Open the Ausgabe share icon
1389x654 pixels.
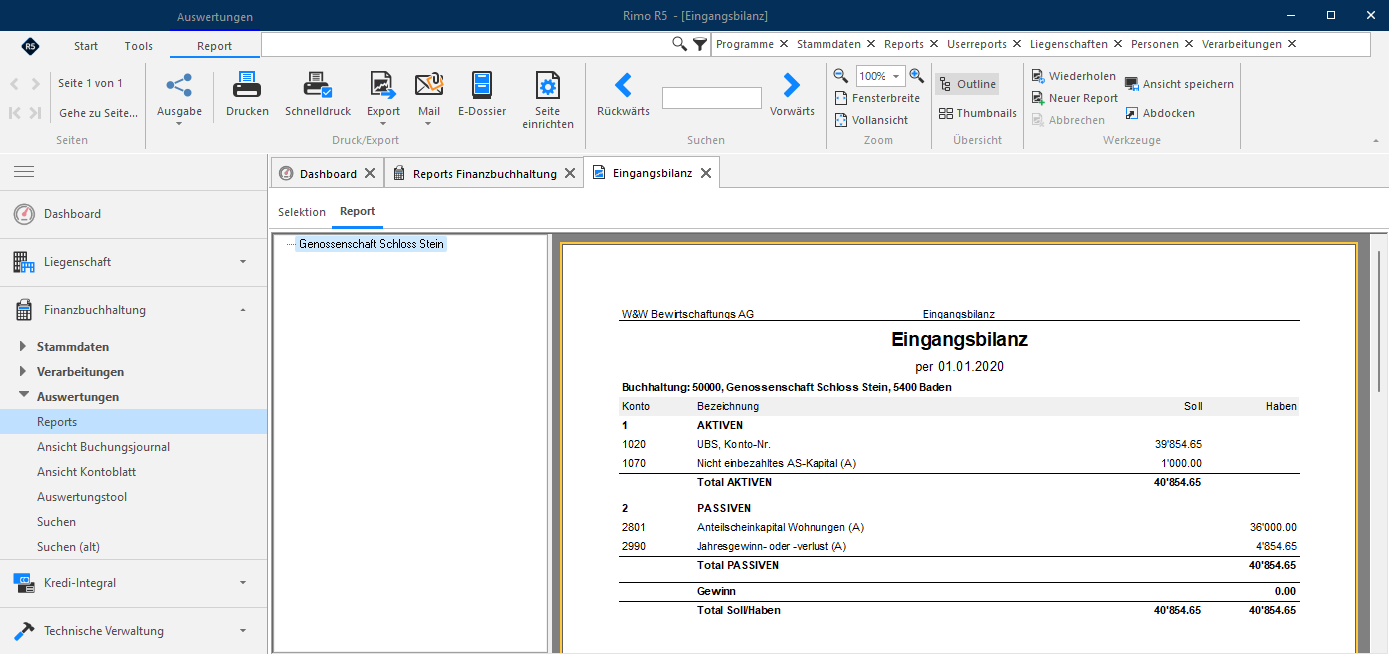click(x=179, y=86)
